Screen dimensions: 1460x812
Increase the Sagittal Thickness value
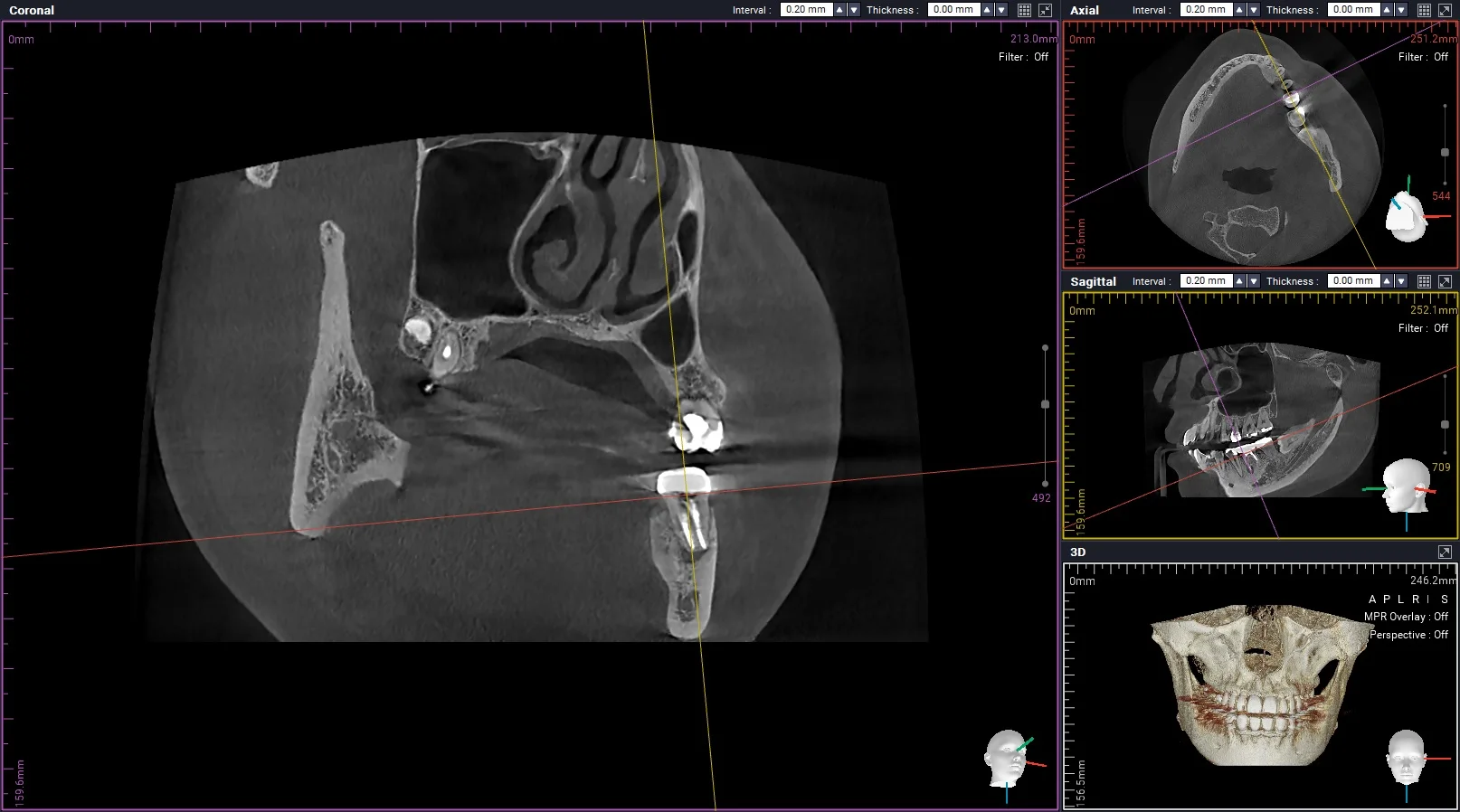pos(1387,281)
